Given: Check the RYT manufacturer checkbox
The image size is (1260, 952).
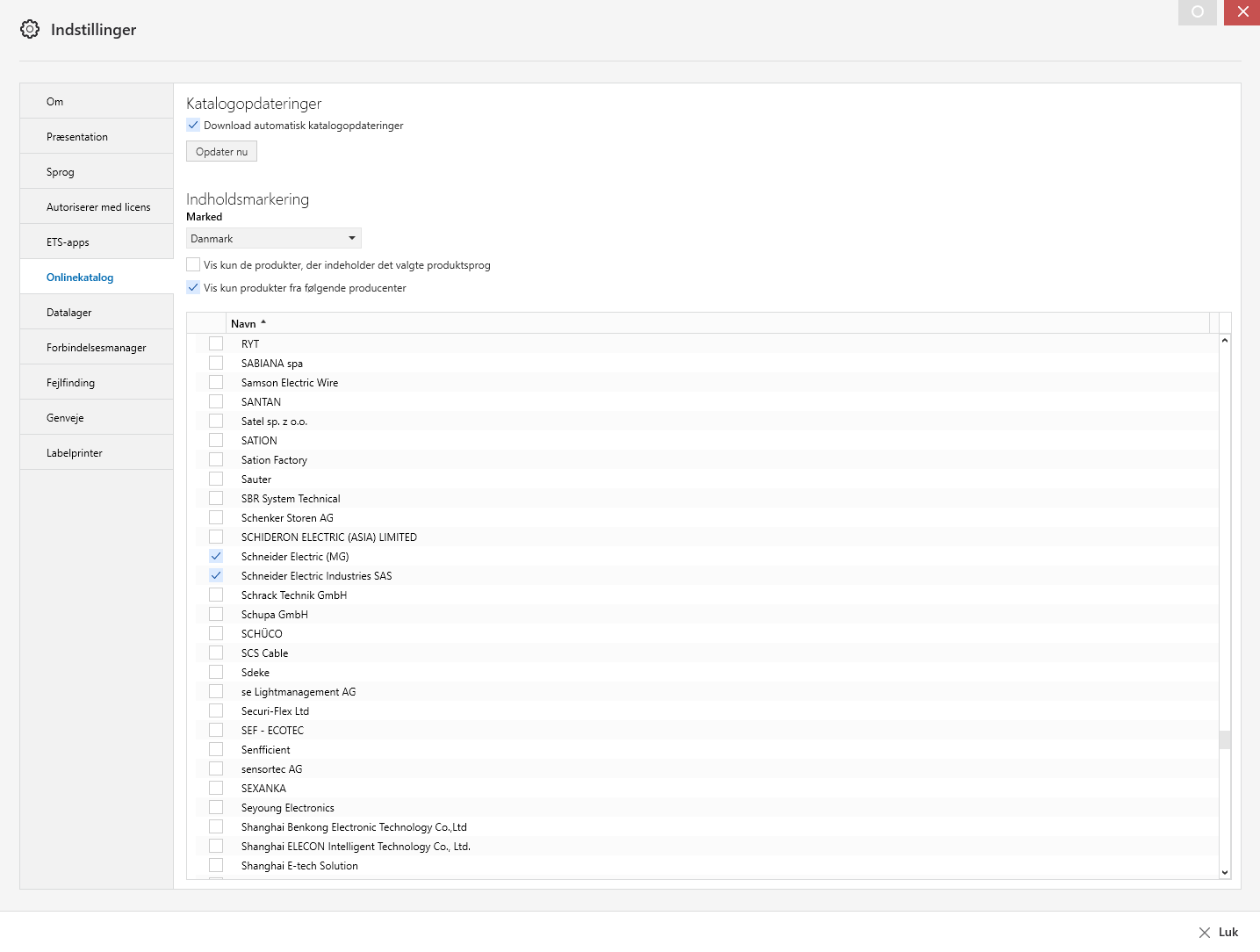Looking at the screenshot, I should 216,343.
